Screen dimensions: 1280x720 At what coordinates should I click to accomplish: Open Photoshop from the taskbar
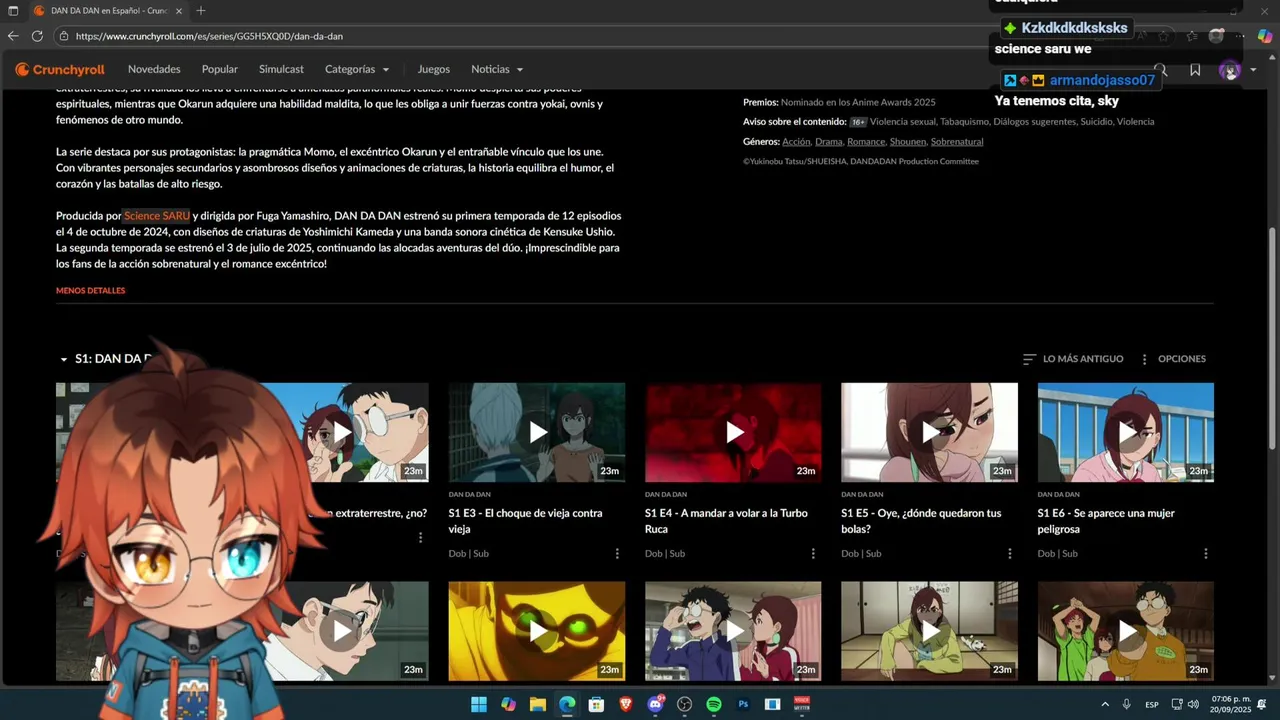[743, 705]
